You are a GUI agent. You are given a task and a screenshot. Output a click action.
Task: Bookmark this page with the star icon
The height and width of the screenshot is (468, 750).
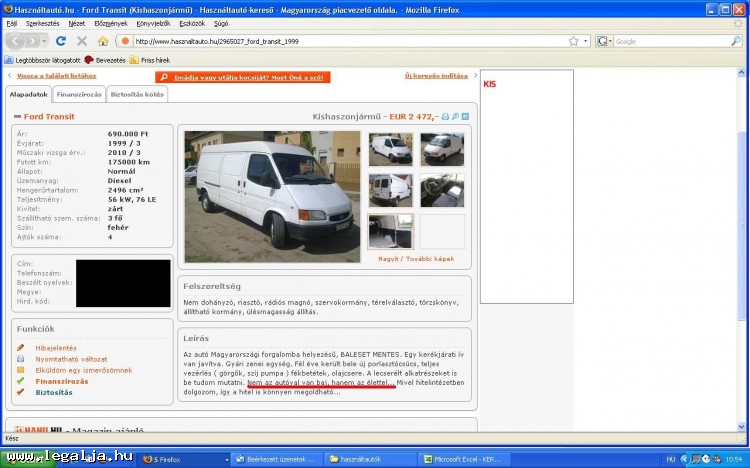(x=573, y=41)
